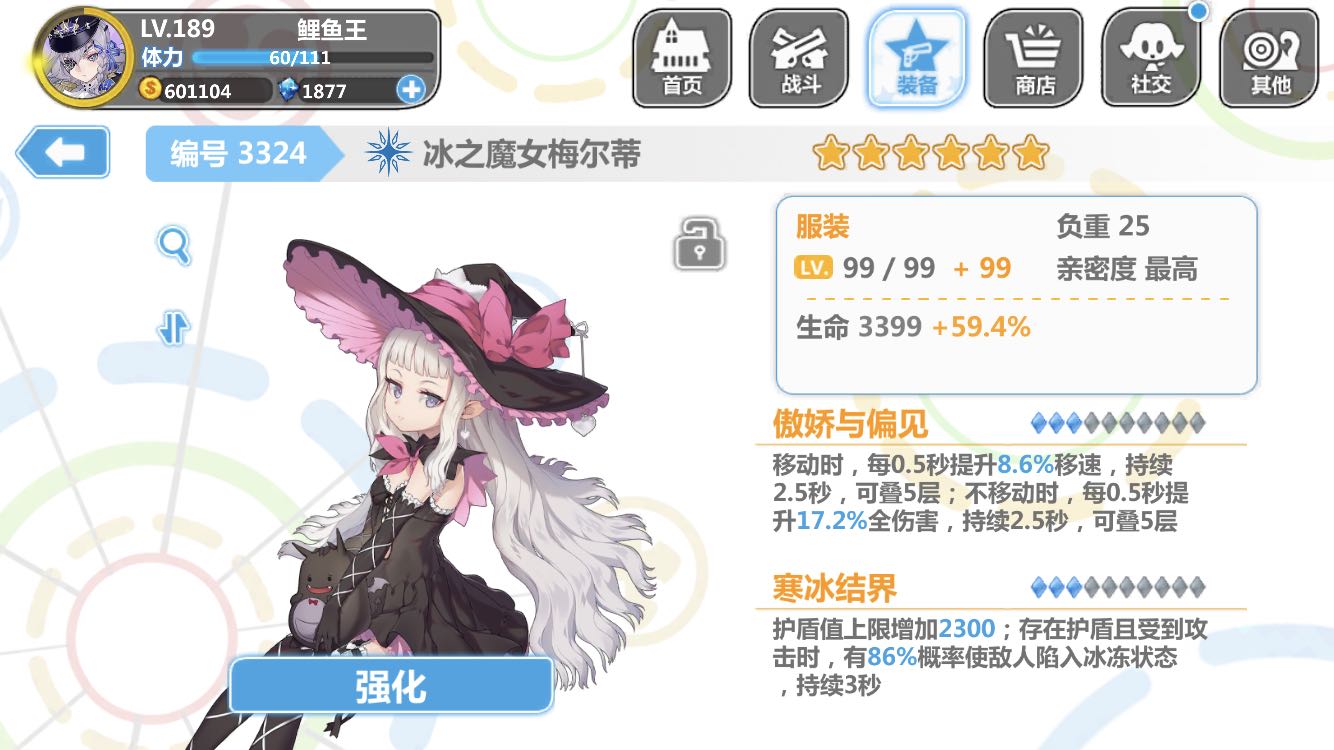This screenshot has width=1334, height=750.
Task: Click the 体力 stamina progress bar
Action: click(x=313, y=58)
